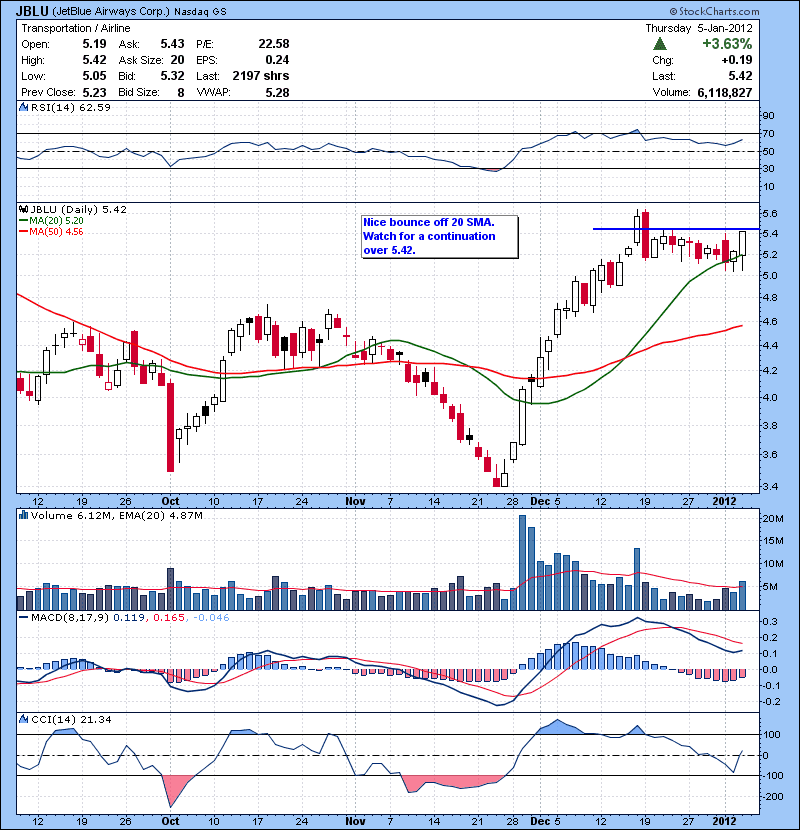The width and height of the screenshot is (800, 830).
Task: Click the Last 2197 shrs value
Action: click(x=261, y=76)
